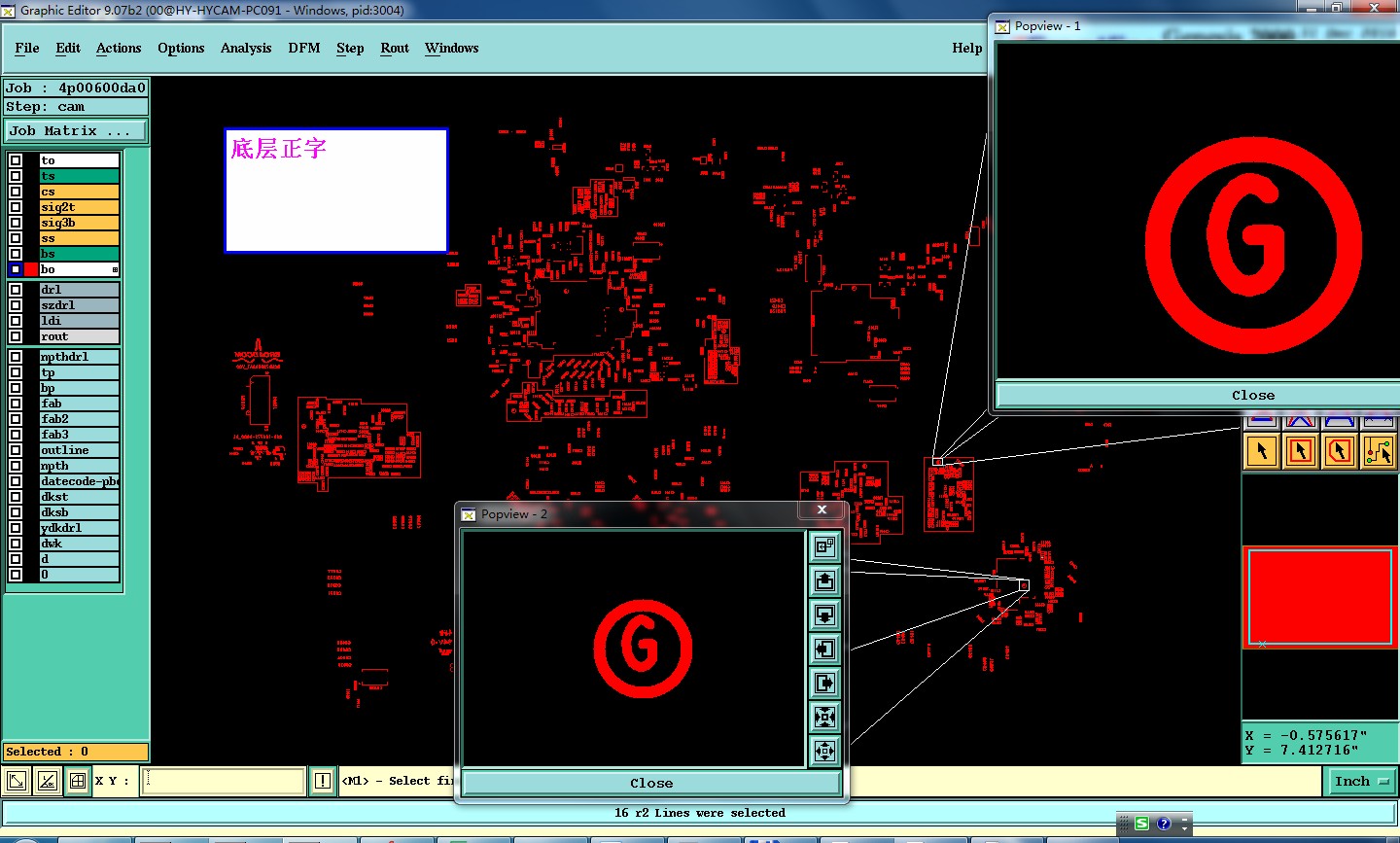Toggle display checkbox for layer outline

point(16,450)
